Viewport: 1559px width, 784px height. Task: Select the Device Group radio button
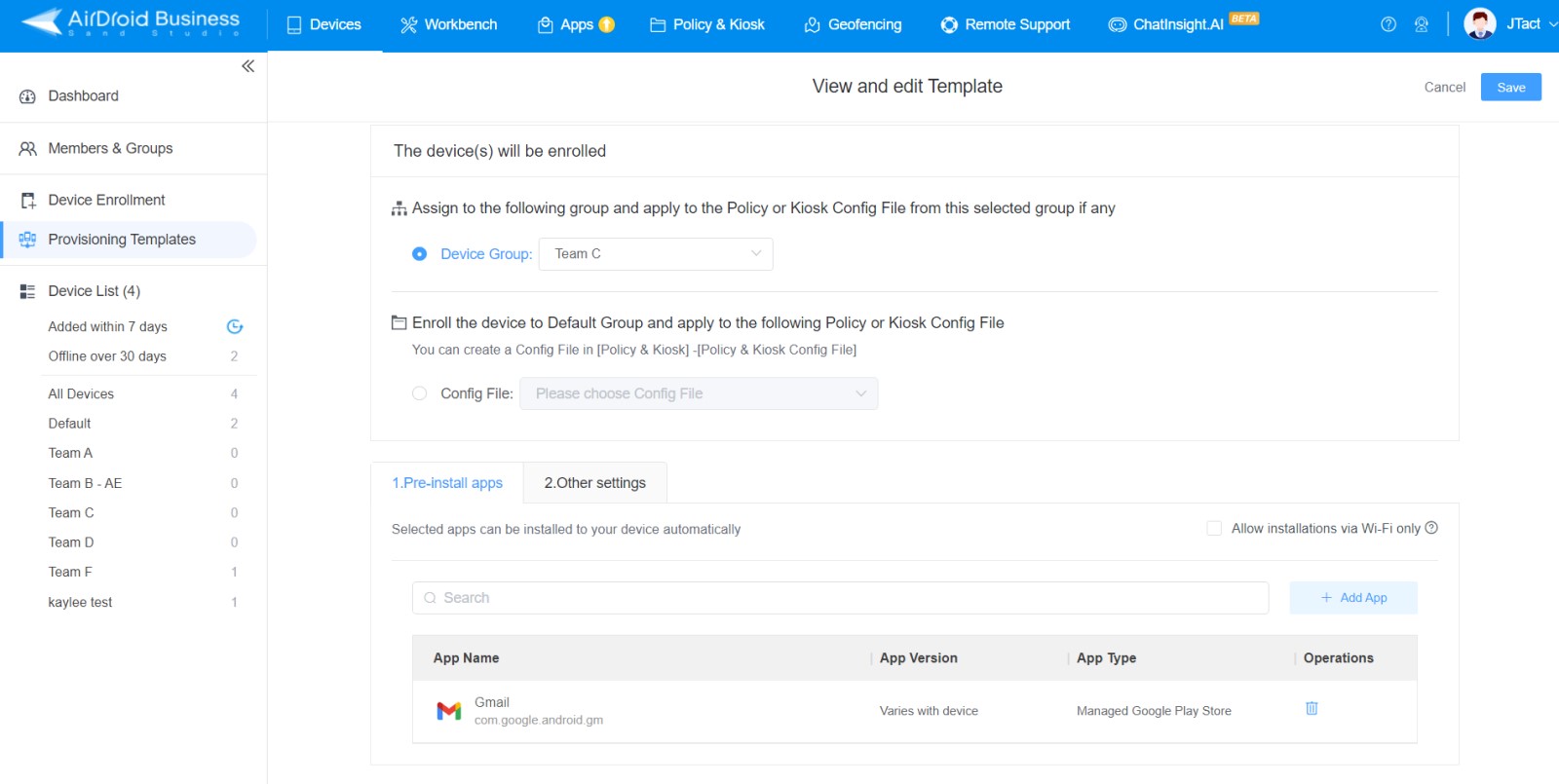[419, 254]
